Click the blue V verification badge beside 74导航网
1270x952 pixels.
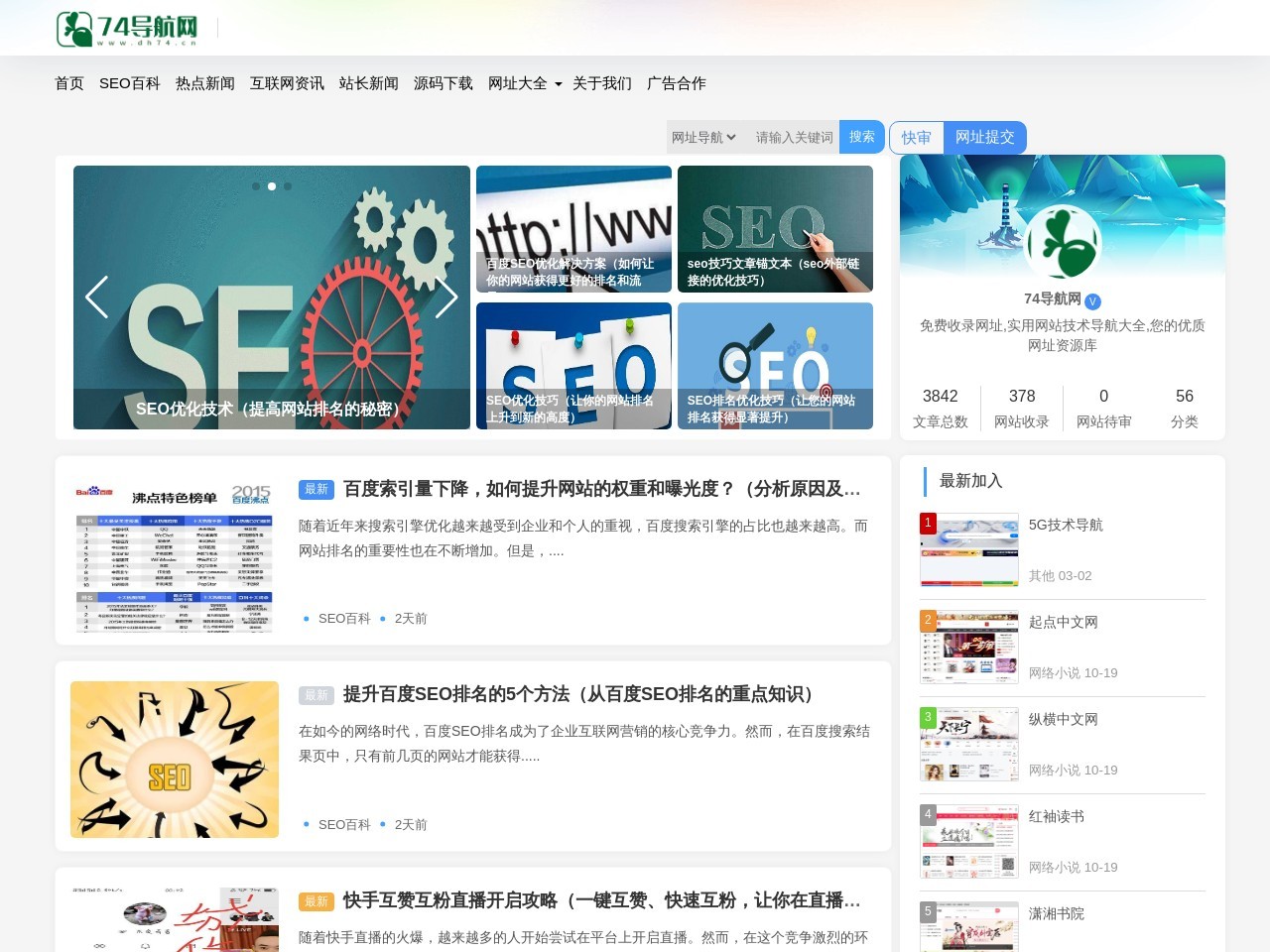point(1092,301)
